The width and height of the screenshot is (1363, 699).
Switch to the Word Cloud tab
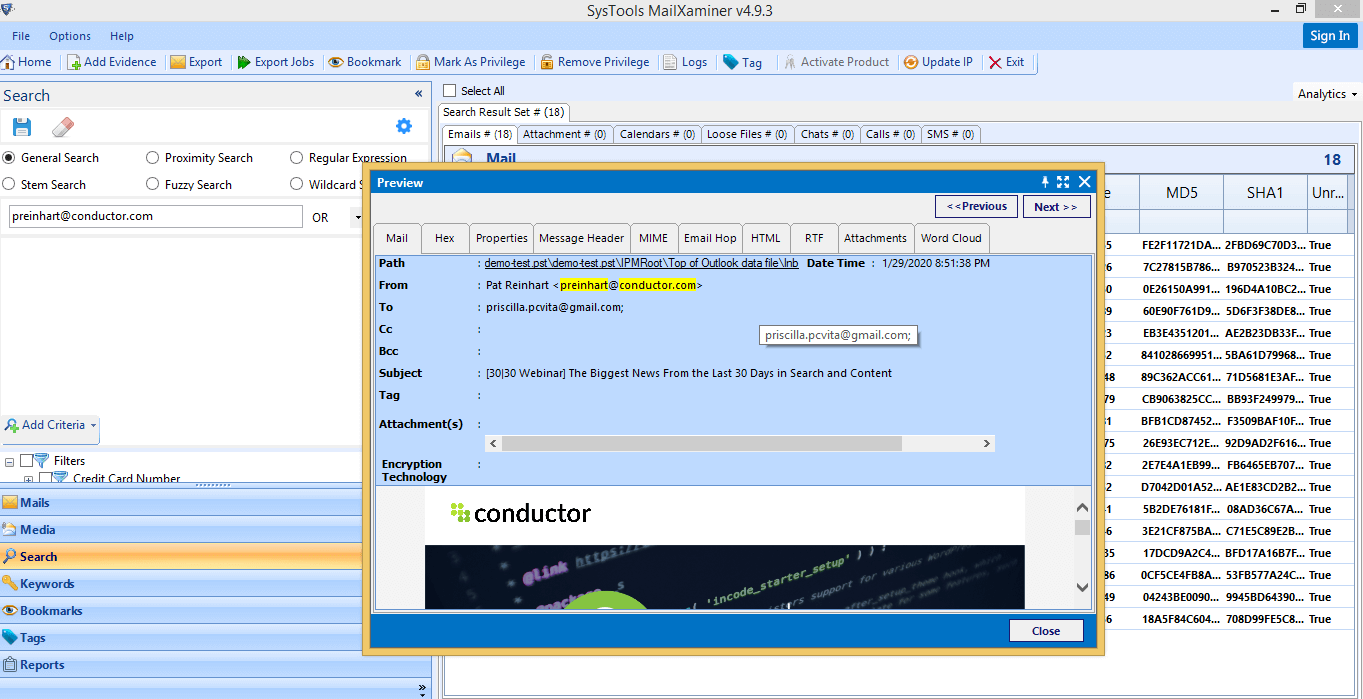tap(951, 238)
